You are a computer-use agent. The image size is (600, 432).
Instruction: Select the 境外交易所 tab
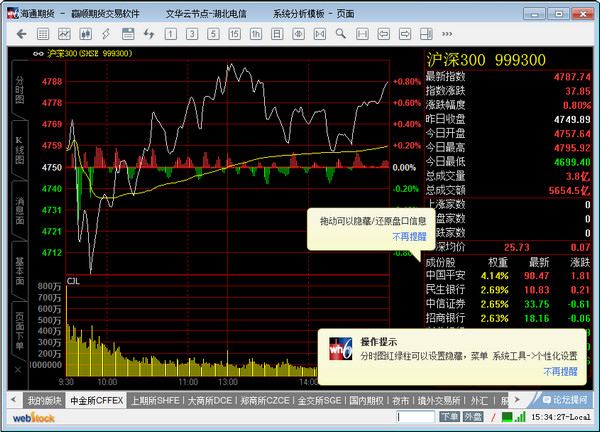pyautogui.click(x=439, y=401)
